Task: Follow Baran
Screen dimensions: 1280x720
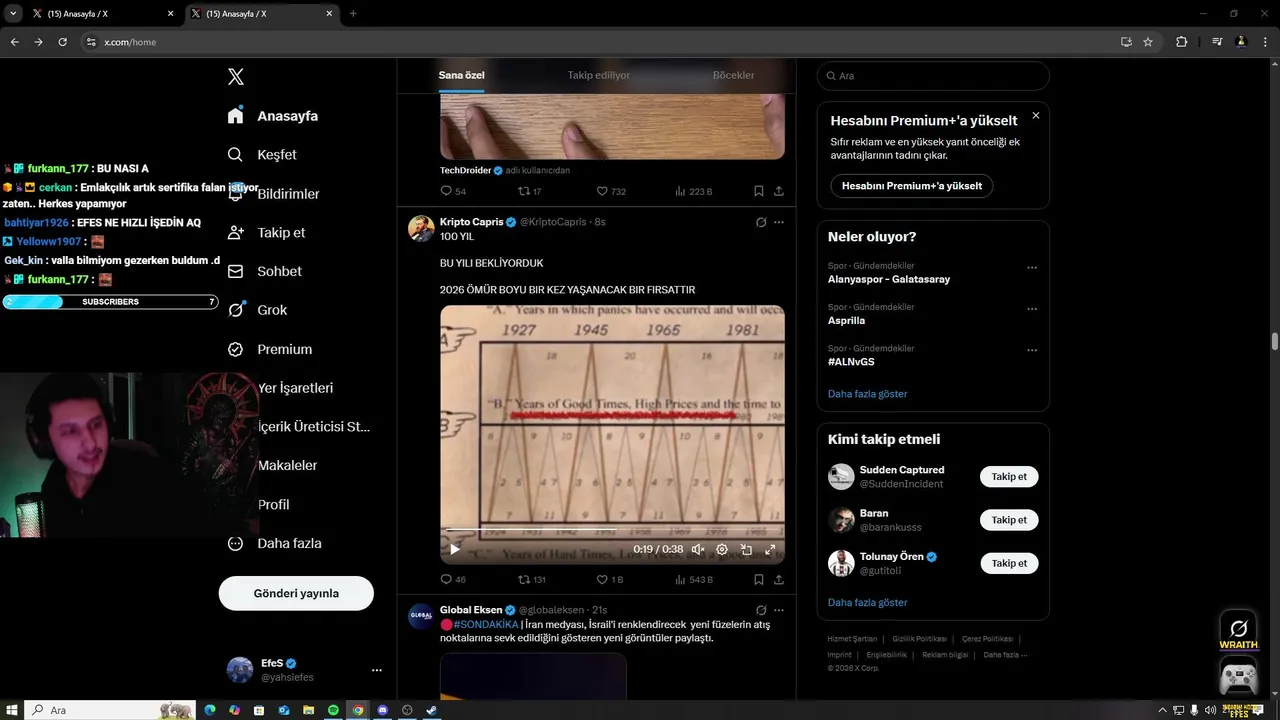Action: tap(1009, 520)
